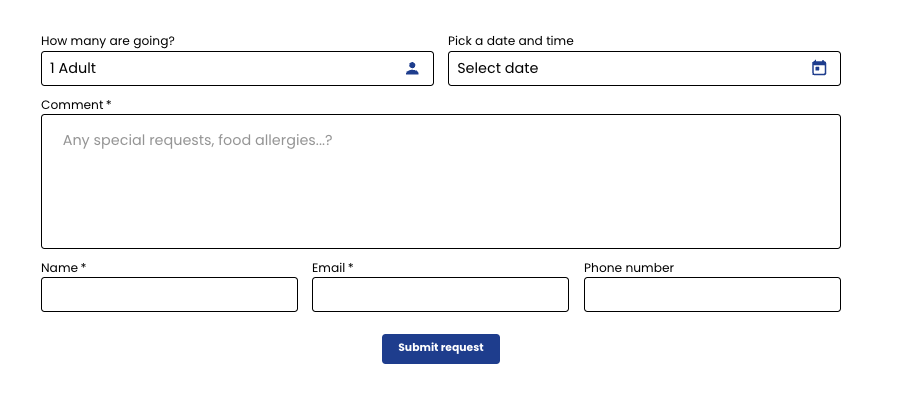Activate the Phone number input field
This screenshot has width=900, height=401.
click(712, 295)
